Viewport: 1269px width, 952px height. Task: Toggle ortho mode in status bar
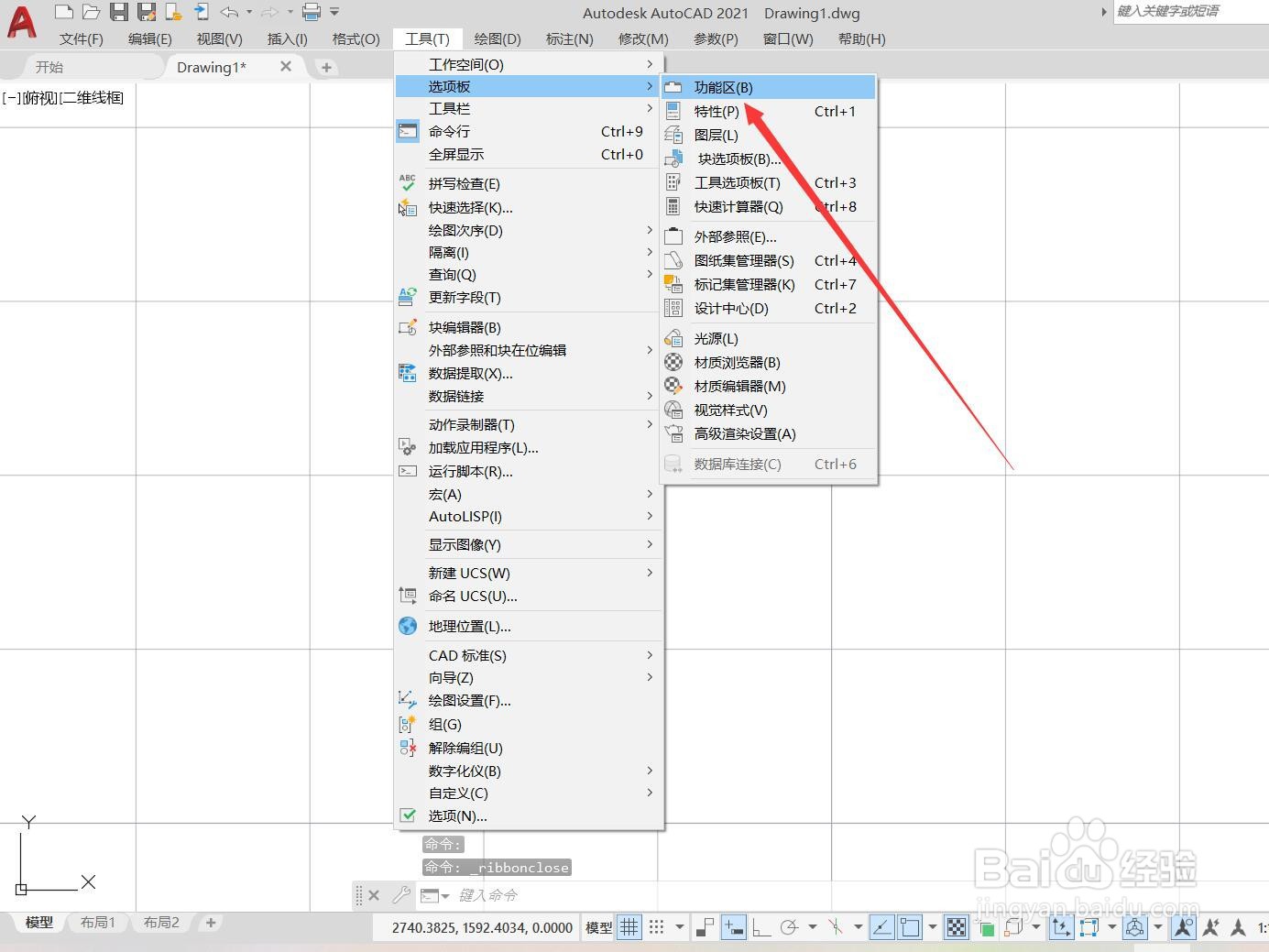click(761, 927)
